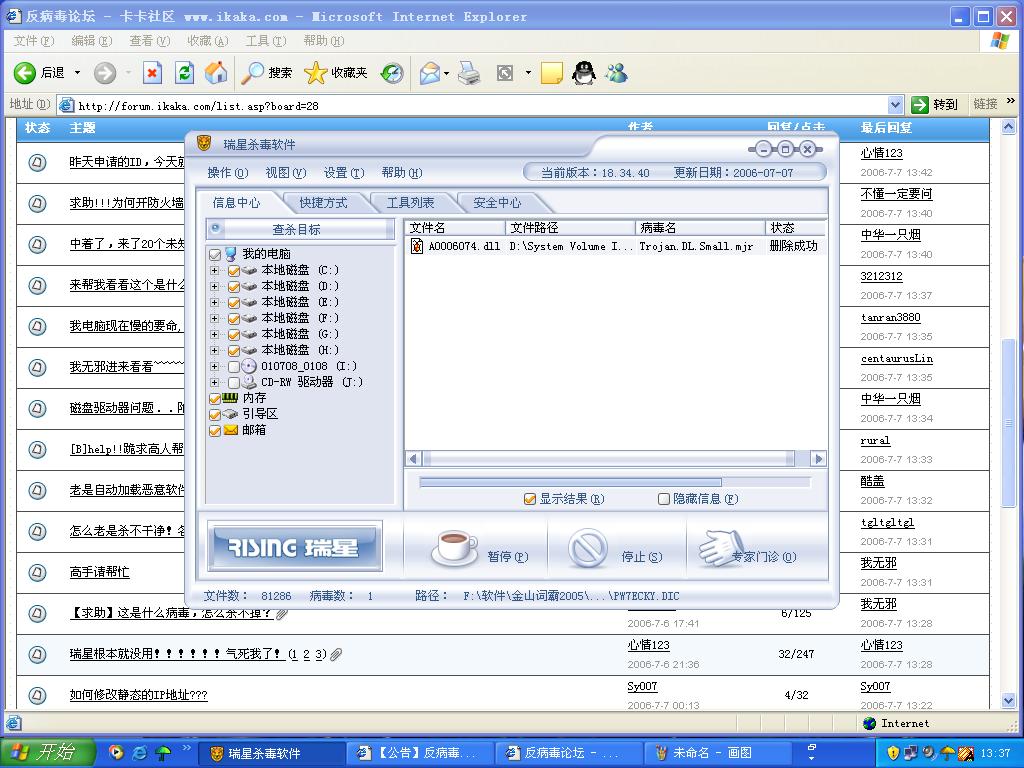Screen dimensions: 1024x768
Task: Click the yellow note icon in IE toolbar
Action: point(552,72)
